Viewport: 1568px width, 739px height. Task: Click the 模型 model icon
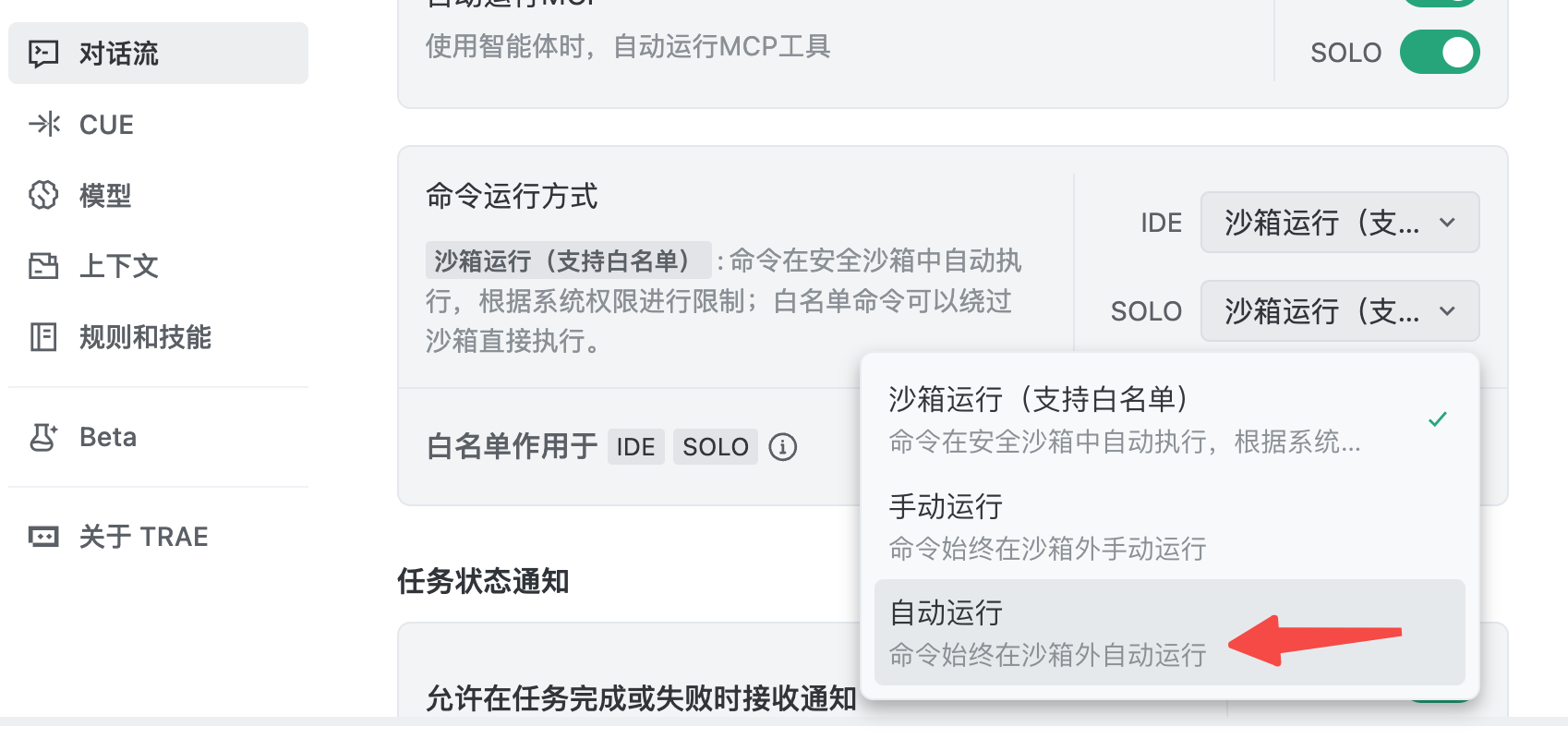pos(43,196)
